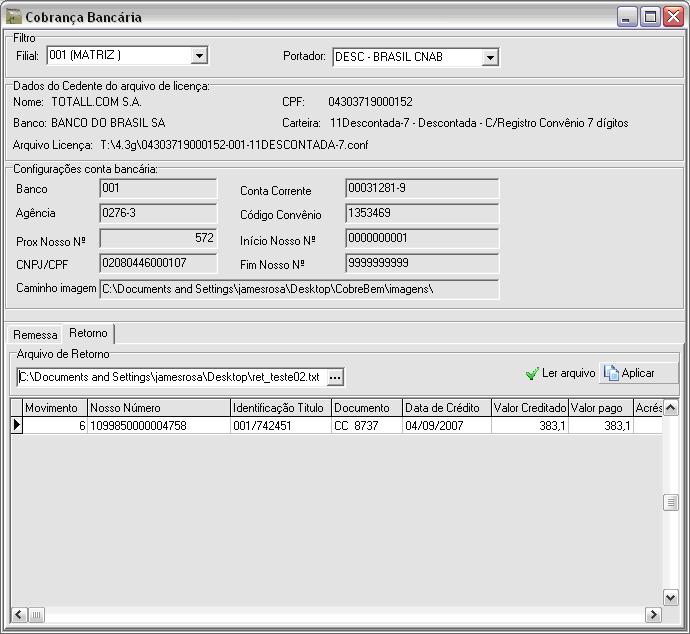Click the green check Ler arquivo button
The image size is (690, 634).
560,373
